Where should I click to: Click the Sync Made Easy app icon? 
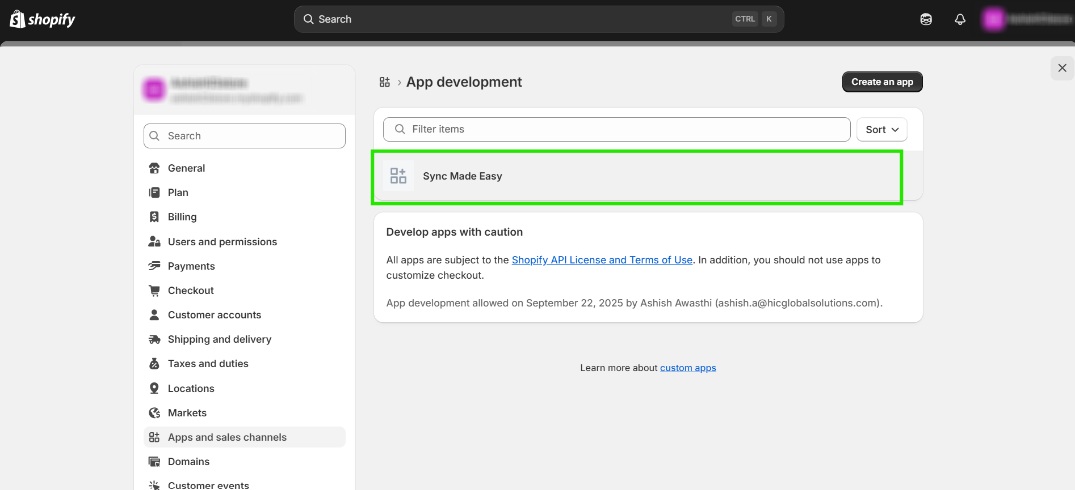tap(398, 176)
